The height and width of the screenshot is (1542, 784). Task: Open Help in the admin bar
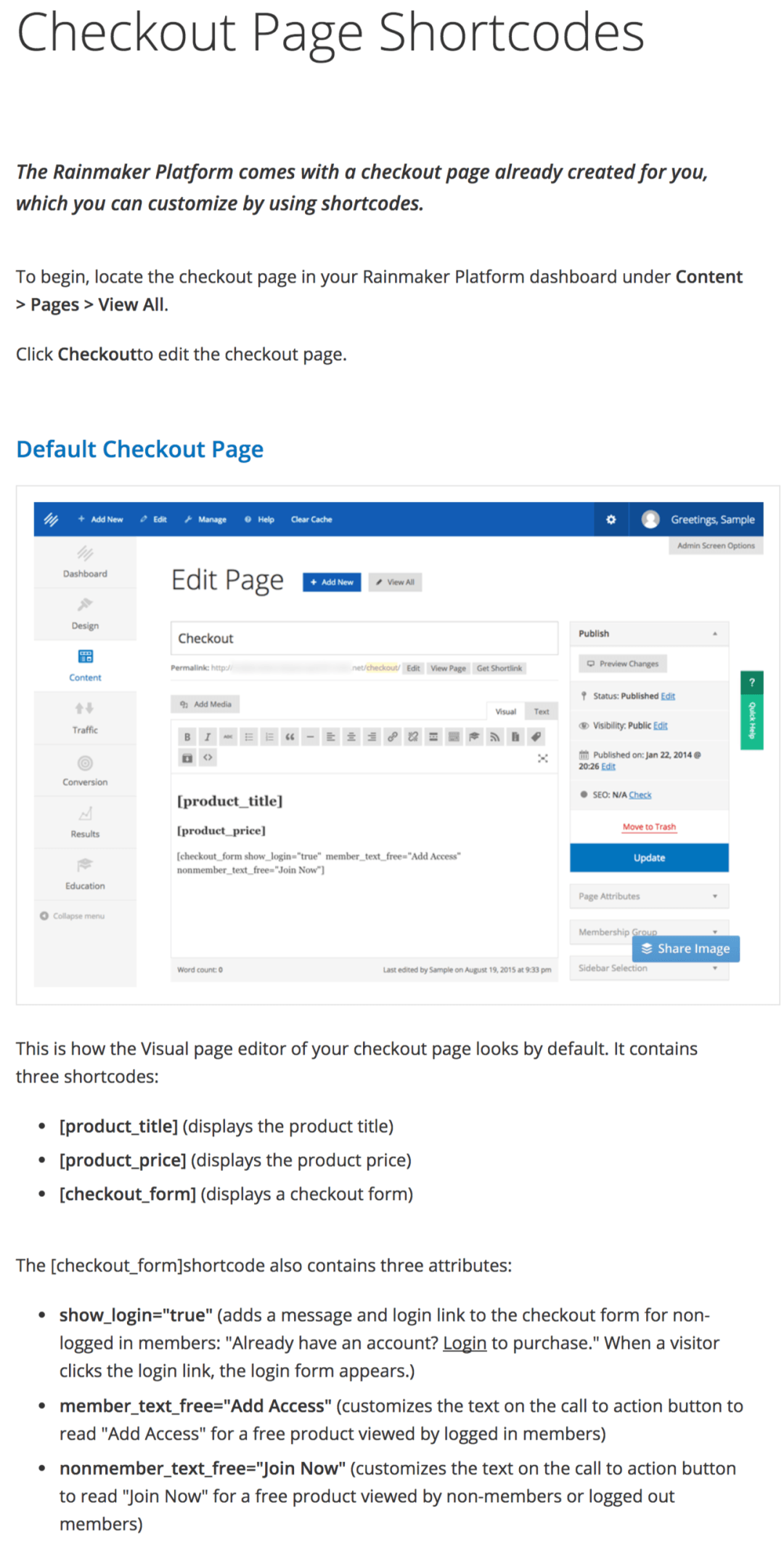tap(260, 519)
